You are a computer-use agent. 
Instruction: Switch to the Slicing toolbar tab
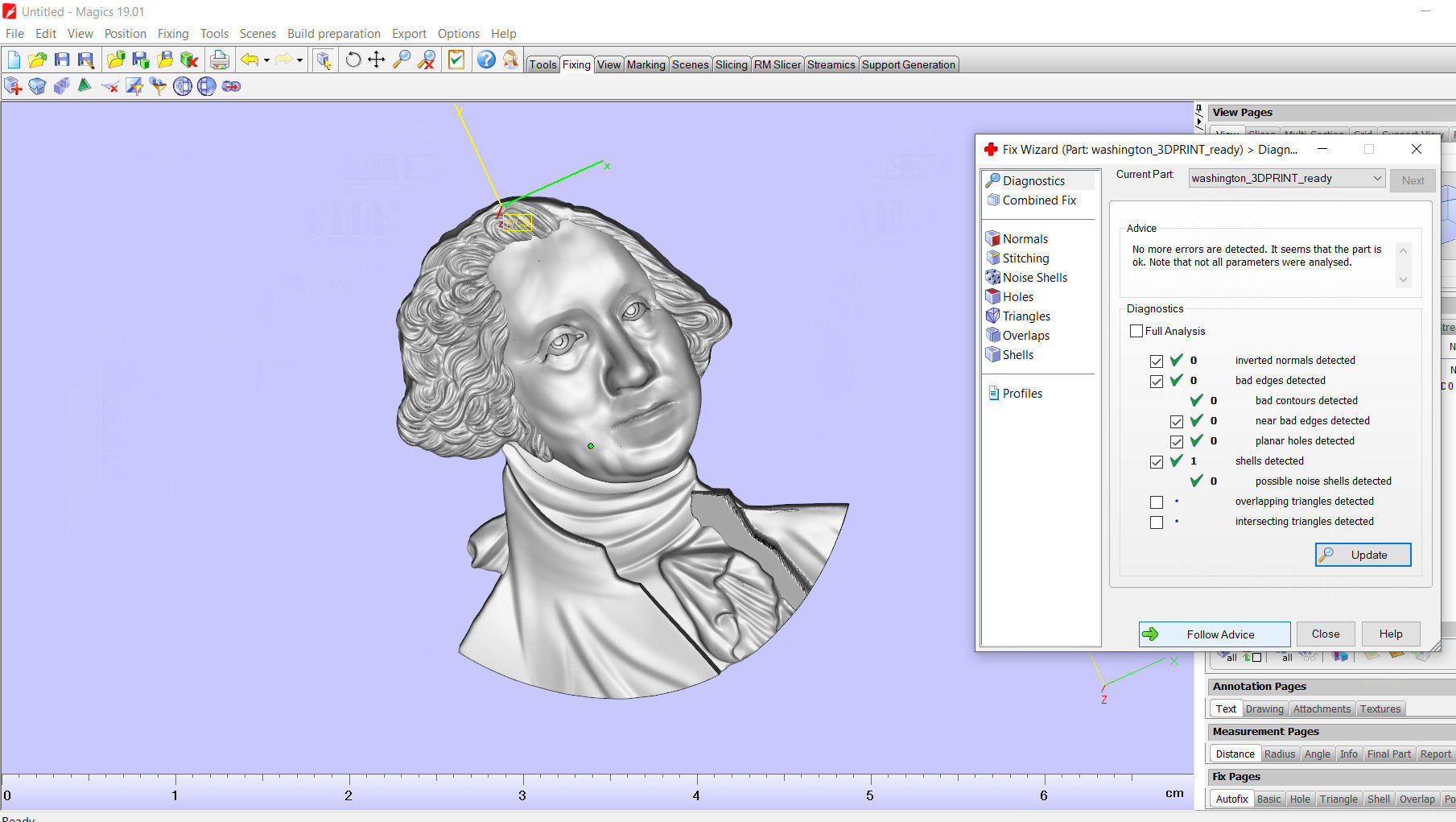pos(731,64)
